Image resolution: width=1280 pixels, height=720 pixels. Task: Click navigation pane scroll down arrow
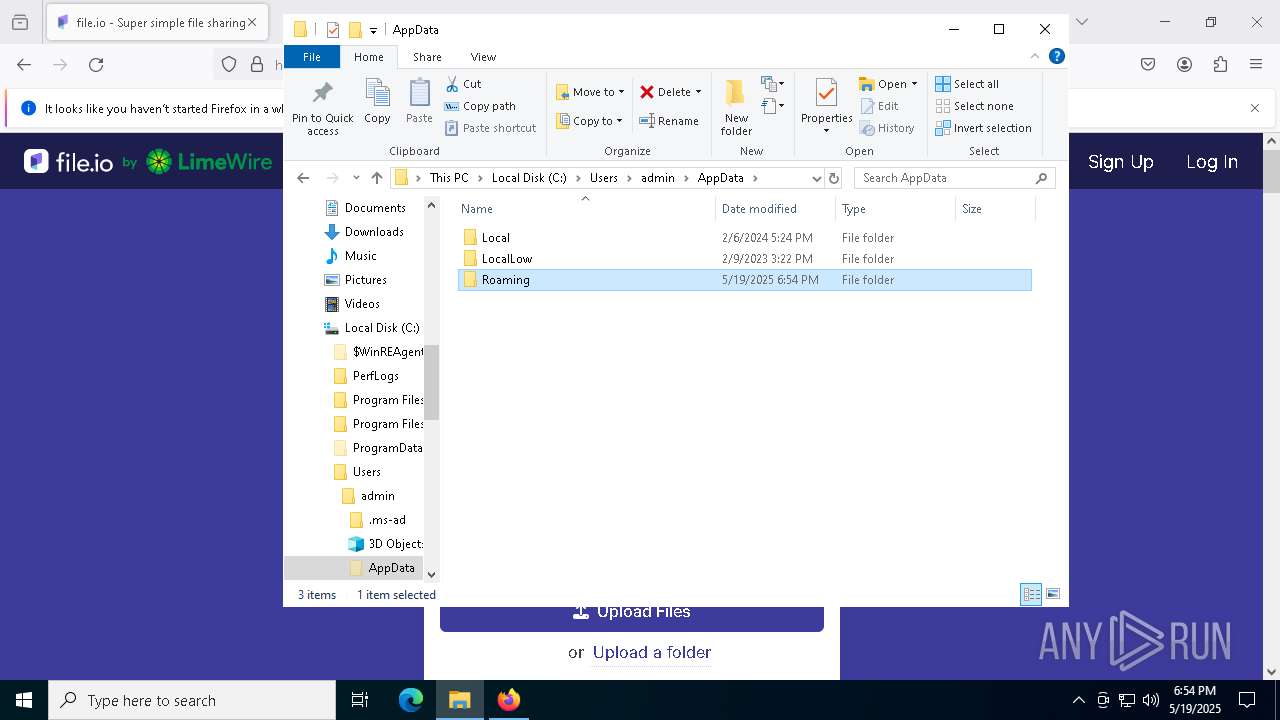coord(431,575)
